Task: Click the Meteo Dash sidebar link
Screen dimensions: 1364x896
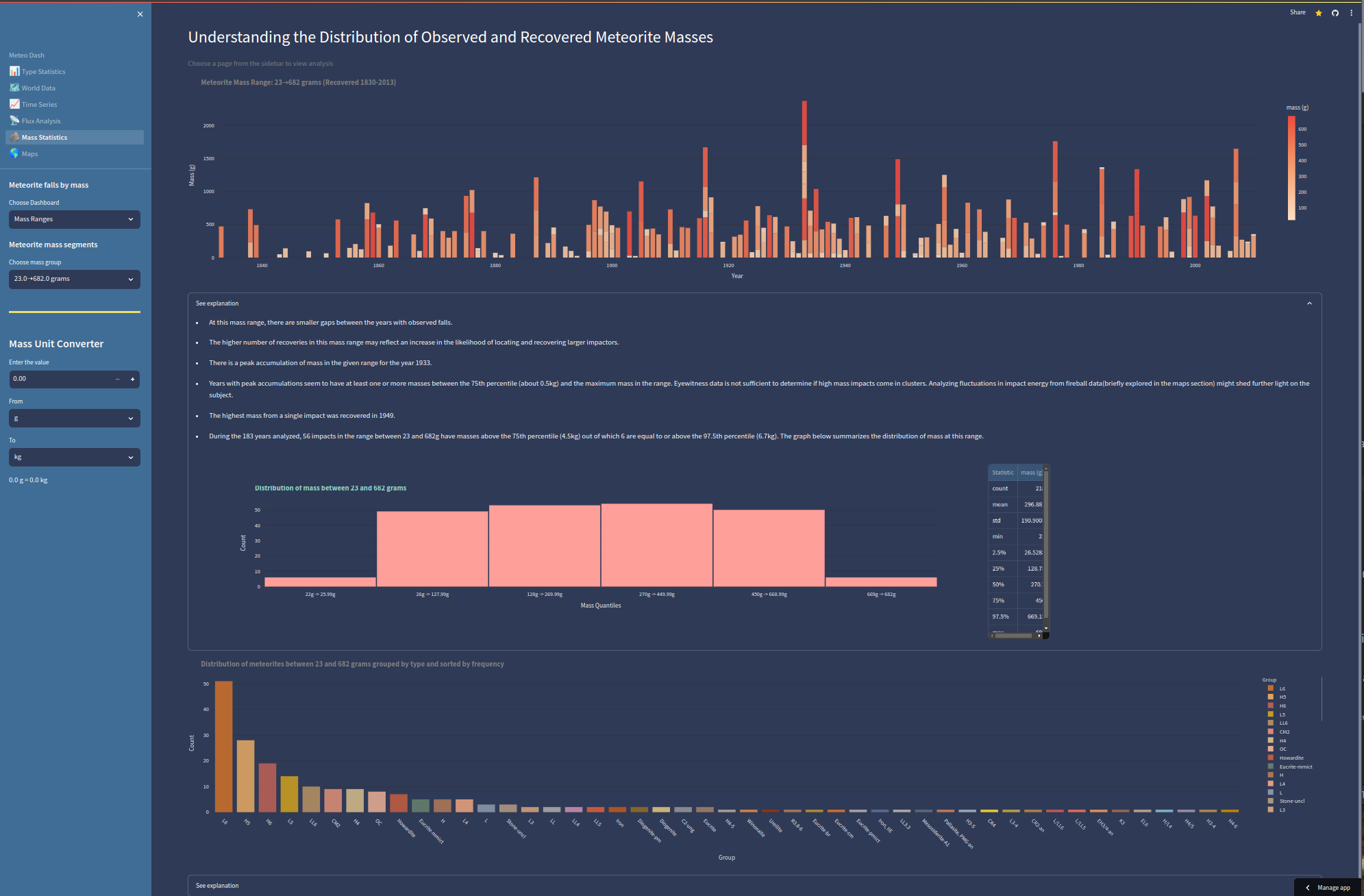Action: coord(27,55)
